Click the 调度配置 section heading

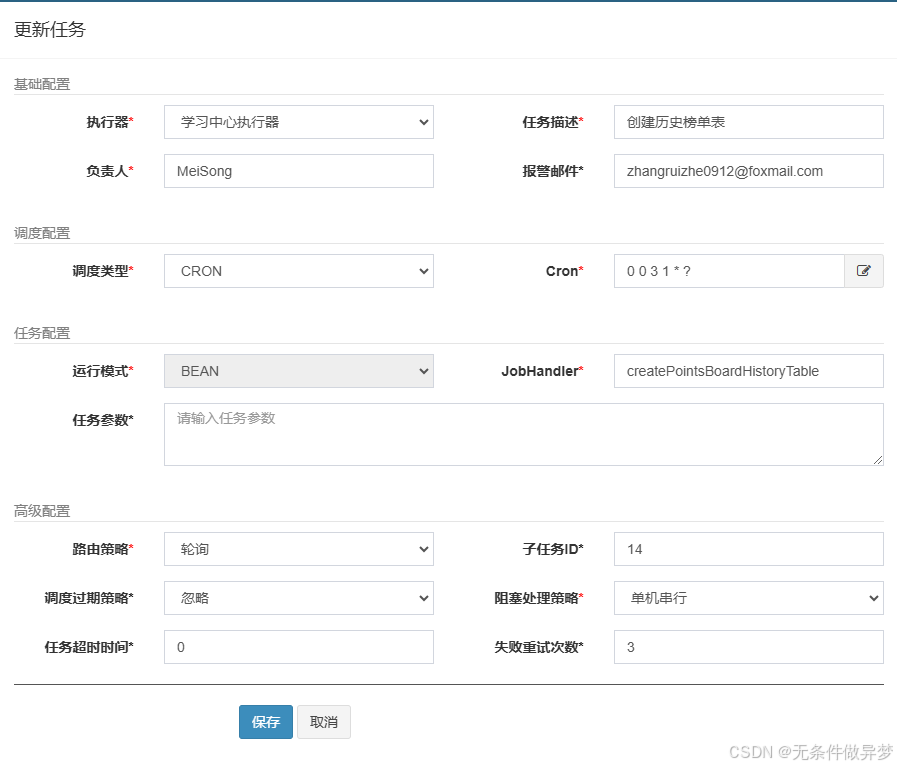(x=42, y=233)
